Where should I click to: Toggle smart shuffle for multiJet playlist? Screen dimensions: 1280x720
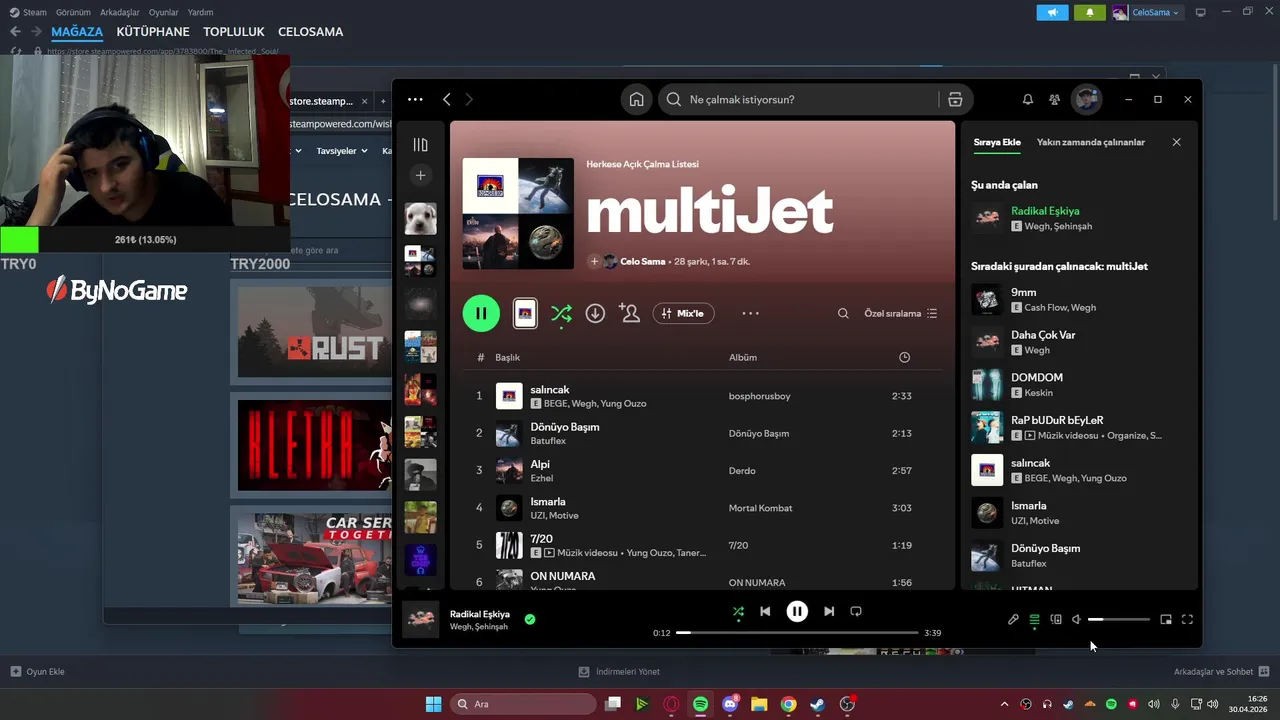pyautogui.click(x=561, y=314)
